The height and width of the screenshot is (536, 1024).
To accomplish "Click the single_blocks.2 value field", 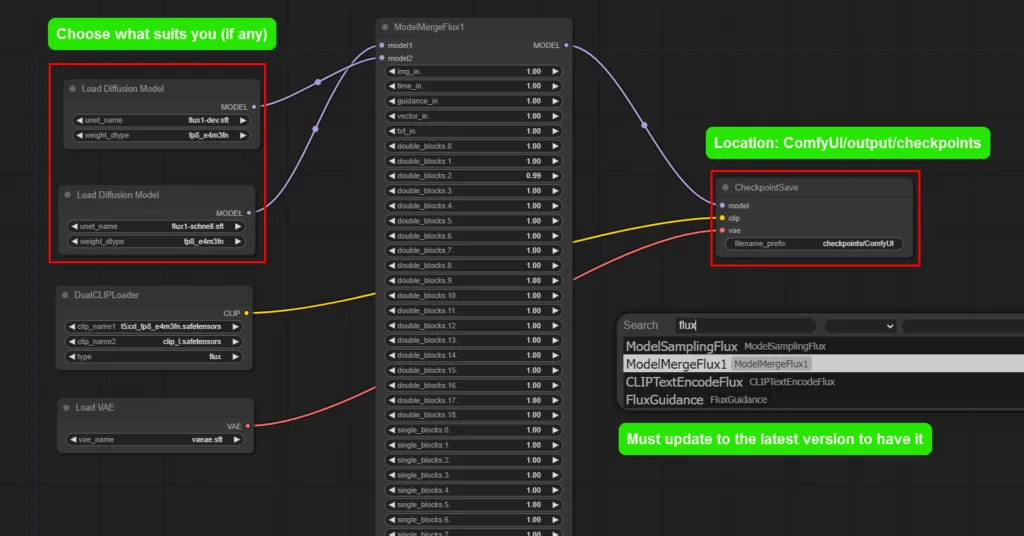I will (473, 460).
